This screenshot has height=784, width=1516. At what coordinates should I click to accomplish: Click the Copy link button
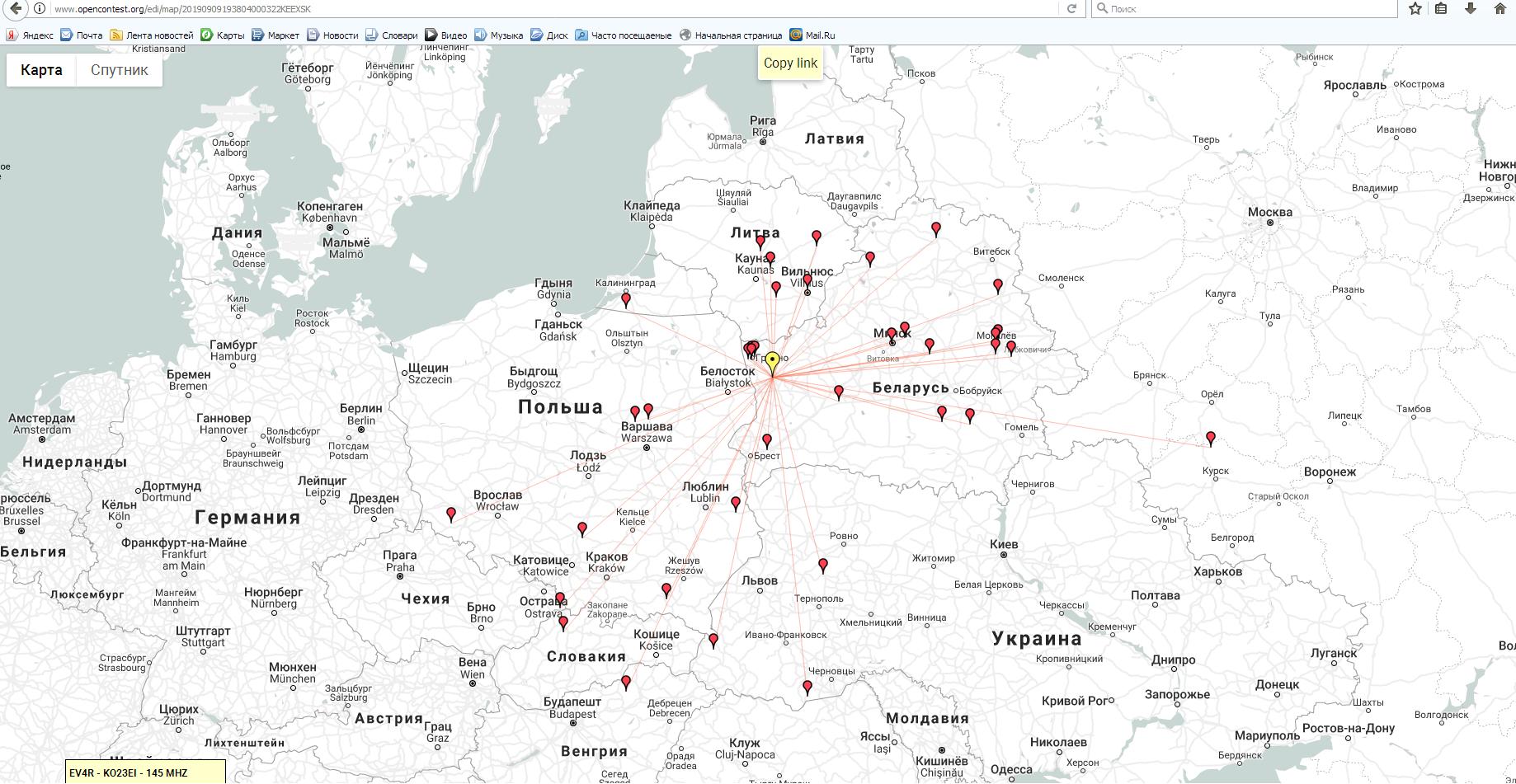point(790,63)
